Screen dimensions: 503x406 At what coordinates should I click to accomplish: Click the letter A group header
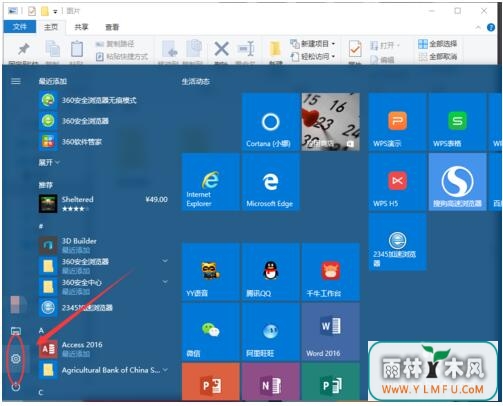coord(41,330)
